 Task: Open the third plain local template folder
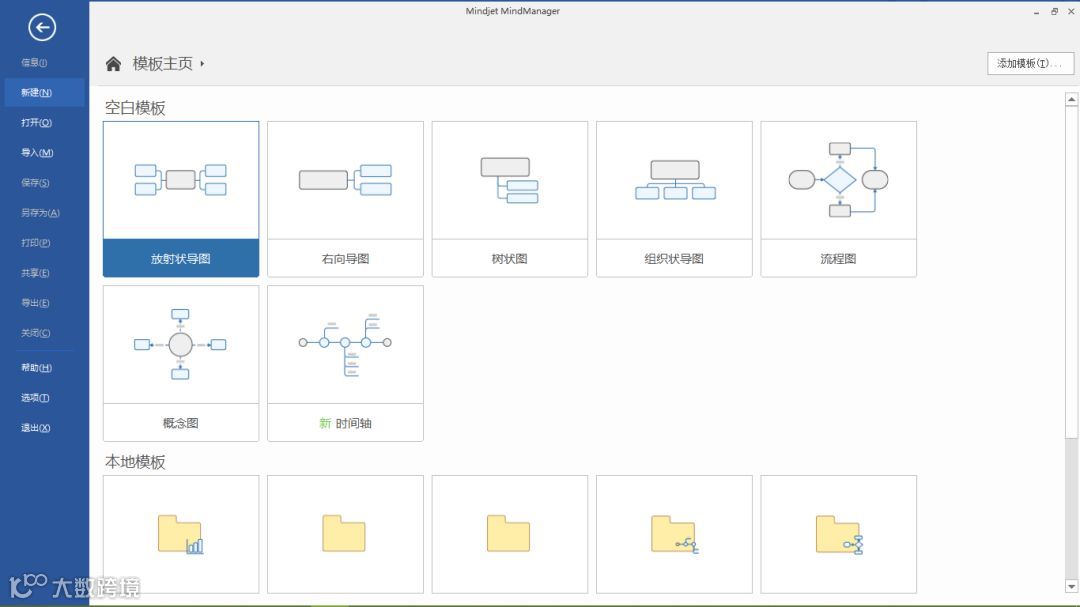pos(508,533)
